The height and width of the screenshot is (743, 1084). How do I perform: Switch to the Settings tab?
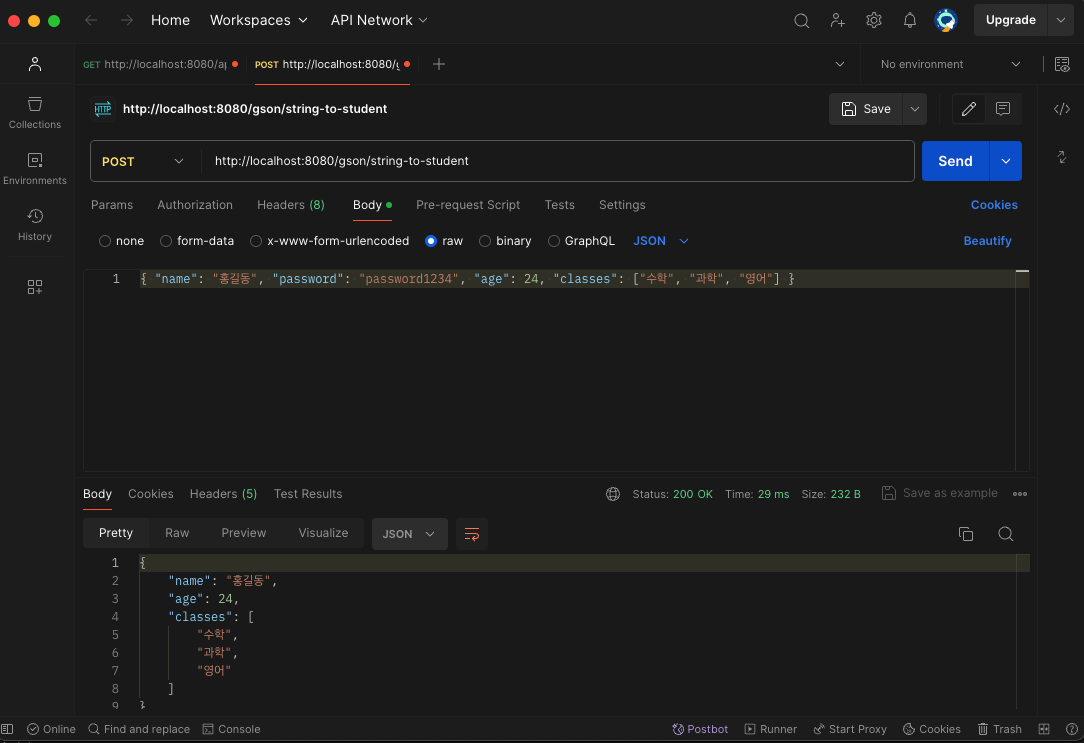tap(622, 205)
